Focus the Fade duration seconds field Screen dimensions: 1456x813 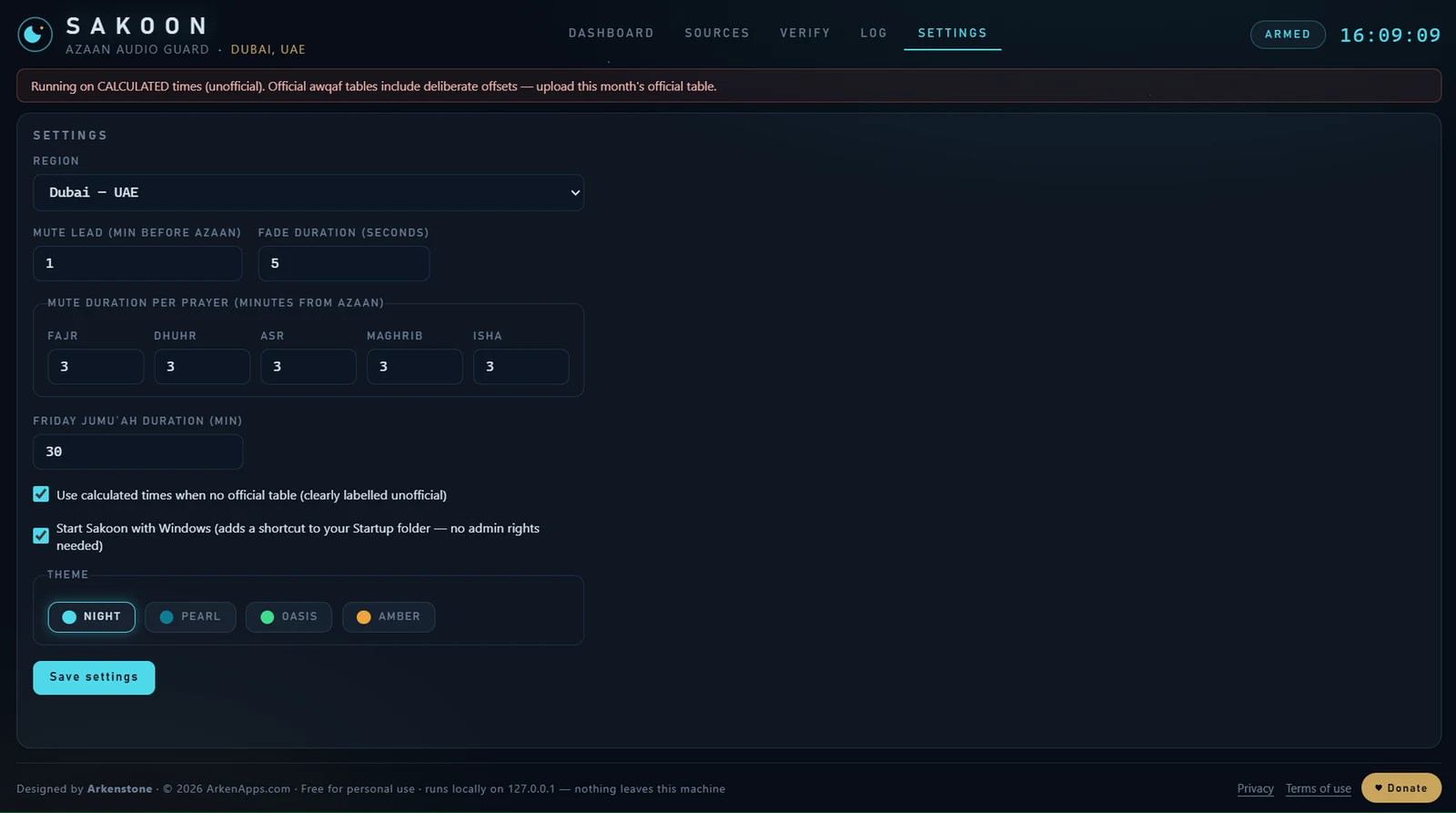tap(344, 263)
